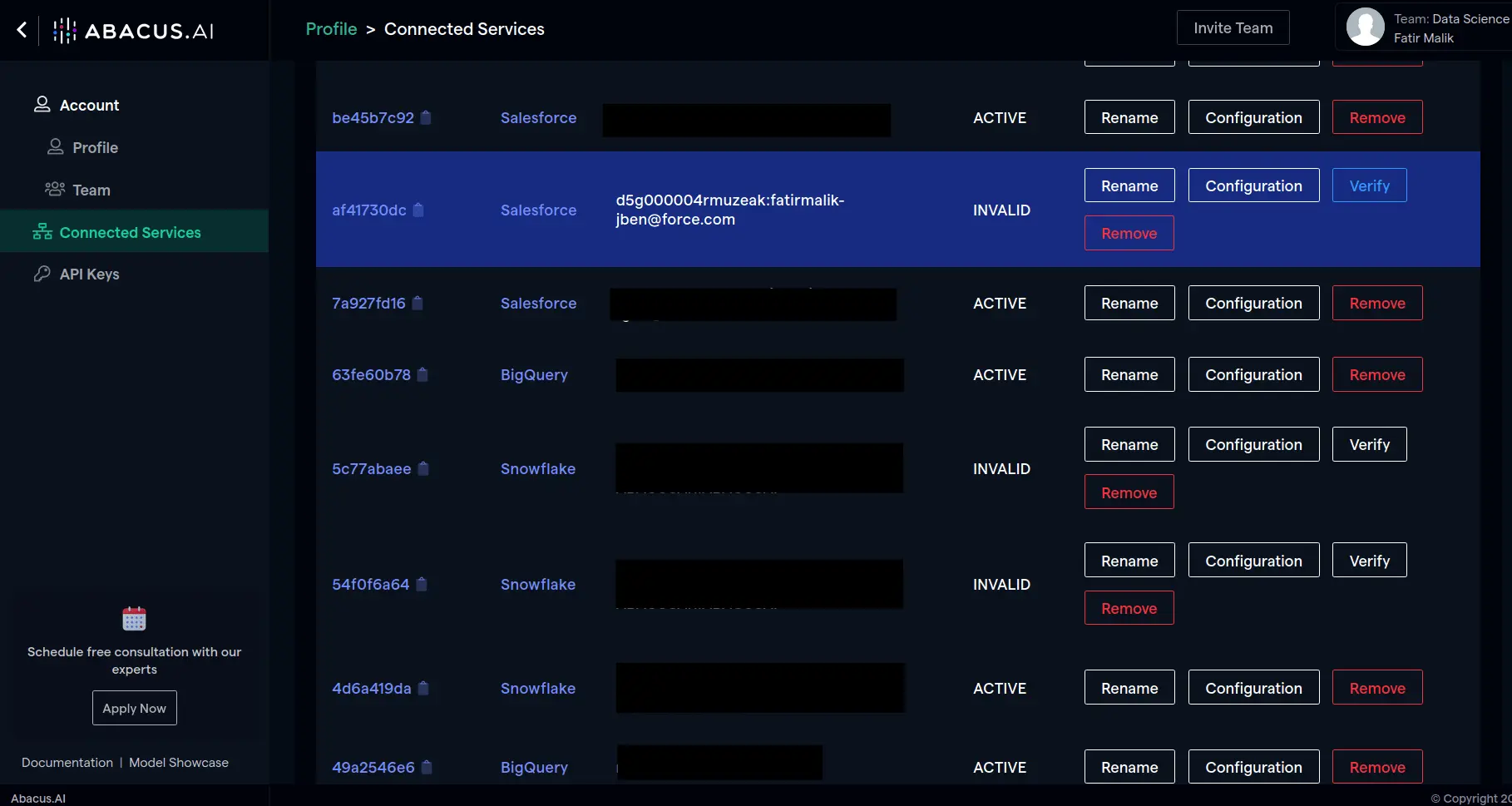Open the Documentation link
1512x806 pixels.
pyautogui.click(x=67, y=763)
